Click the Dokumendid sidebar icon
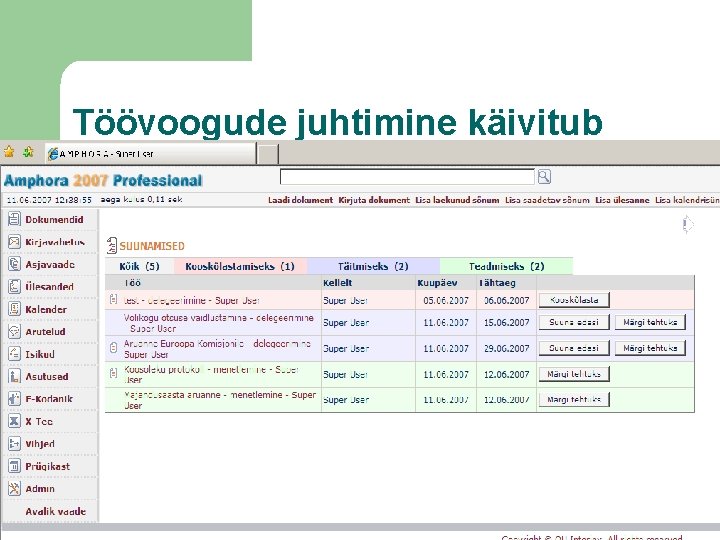 (x=14, y=219)
